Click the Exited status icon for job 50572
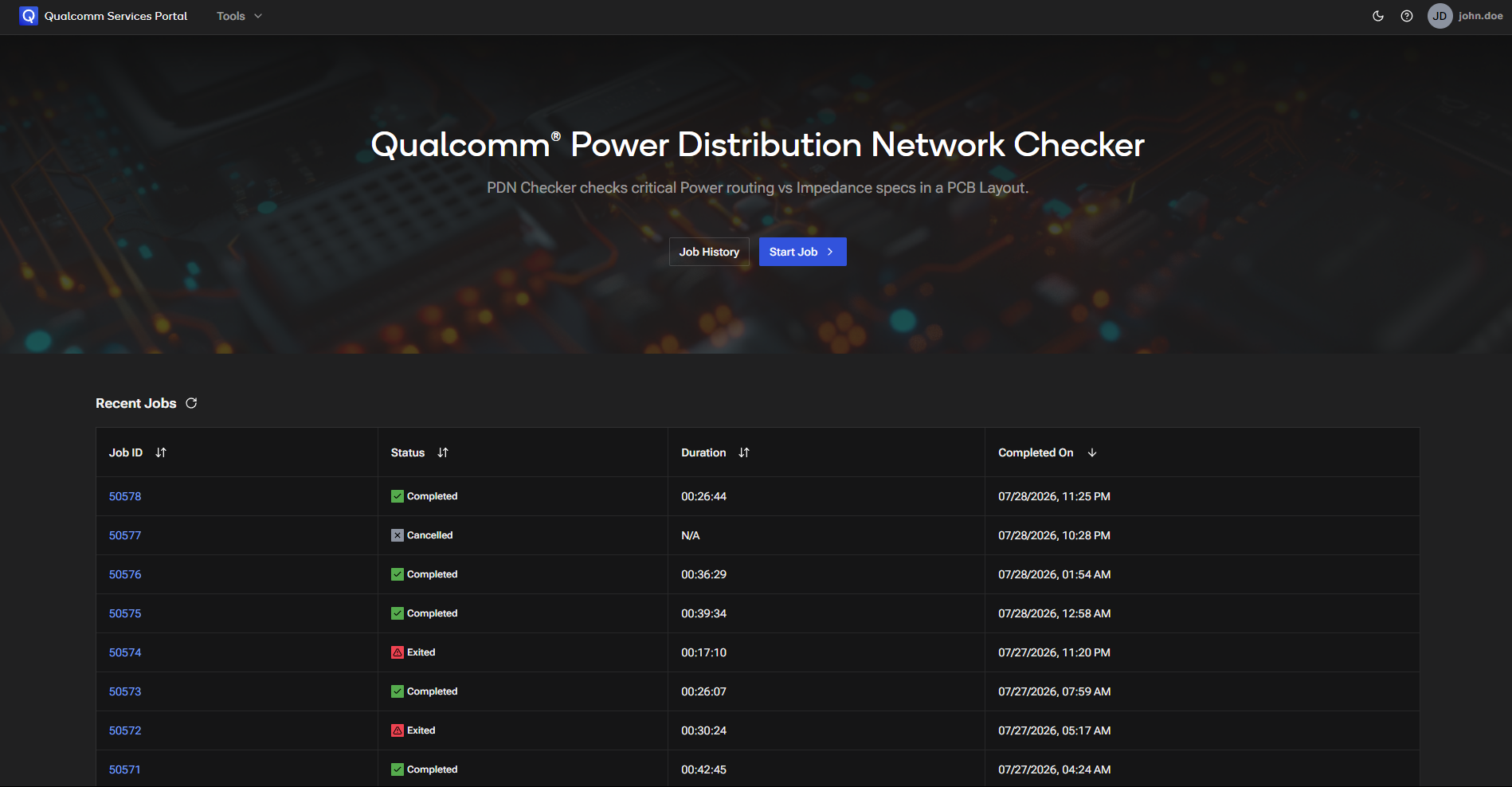The width and height of the screenshot is (1512, 787). point(398,730)
